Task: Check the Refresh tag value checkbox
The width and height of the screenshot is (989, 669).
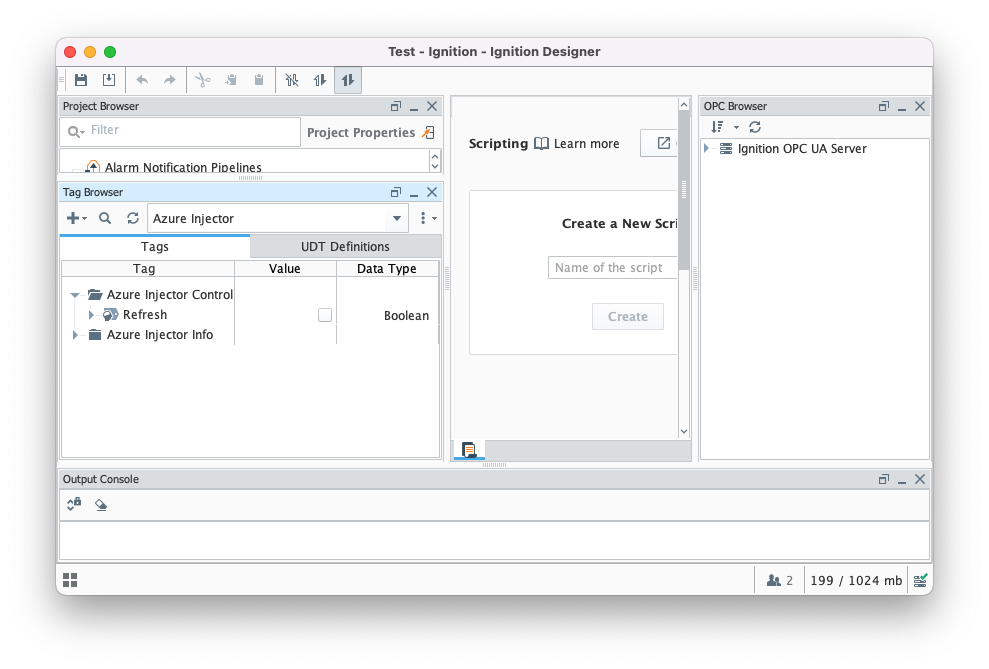Action: [325, 315]
